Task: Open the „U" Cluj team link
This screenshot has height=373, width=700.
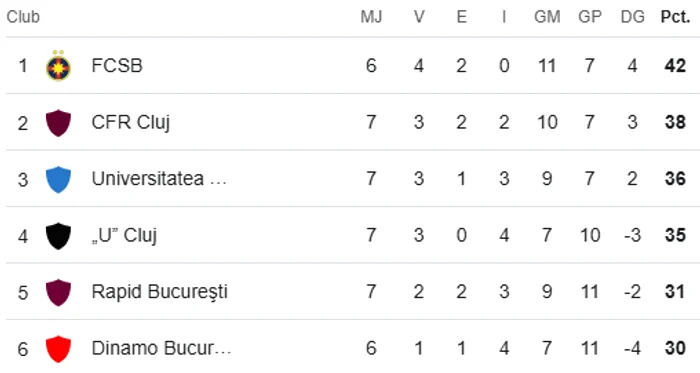Action: (124, 236)
